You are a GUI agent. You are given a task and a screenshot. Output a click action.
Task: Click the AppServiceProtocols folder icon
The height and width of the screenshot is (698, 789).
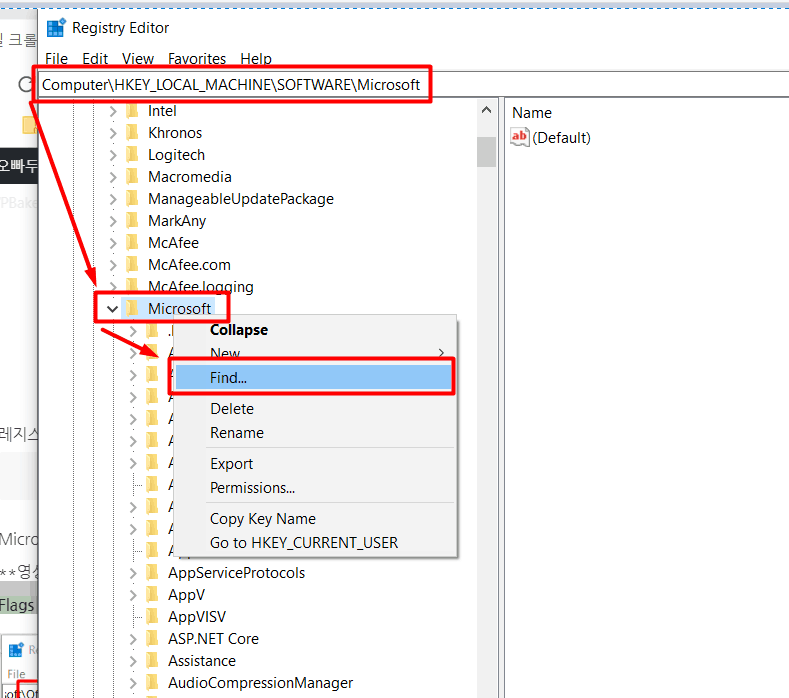point(152,573)
